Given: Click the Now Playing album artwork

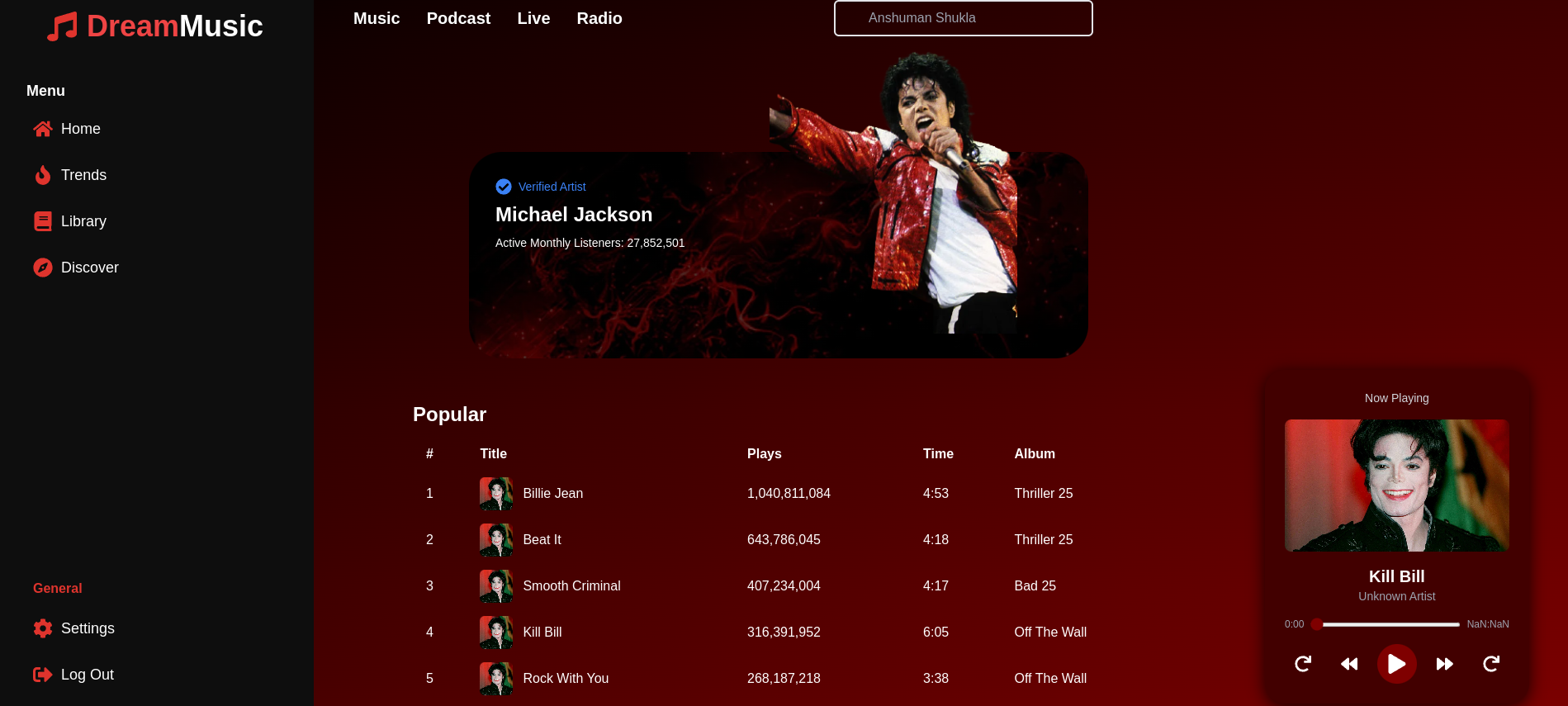Looking at the screenshot, I should click(x=1397, y=486).
